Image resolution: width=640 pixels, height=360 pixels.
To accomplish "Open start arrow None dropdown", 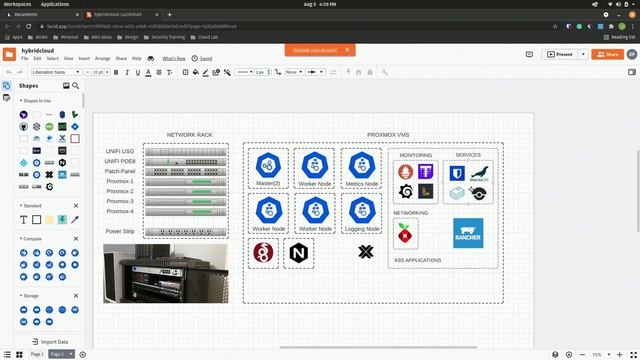I will click(x=294, y=72).
